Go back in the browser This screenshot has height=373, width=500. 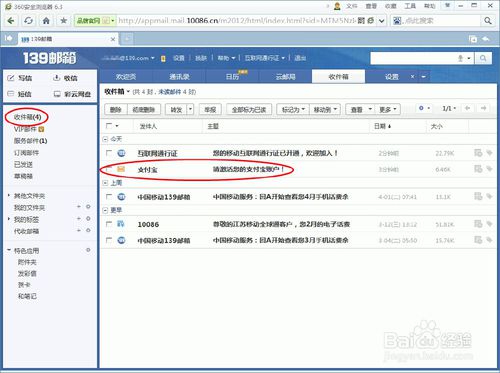point(11,21)
